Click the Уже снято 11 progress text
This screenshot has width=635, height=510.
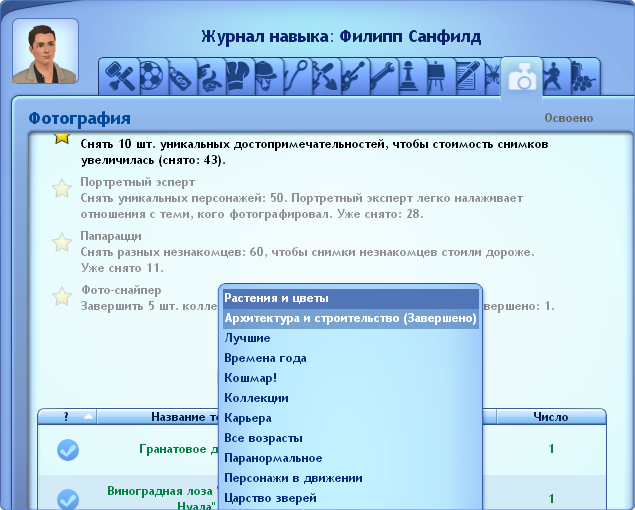click(122, 268)
